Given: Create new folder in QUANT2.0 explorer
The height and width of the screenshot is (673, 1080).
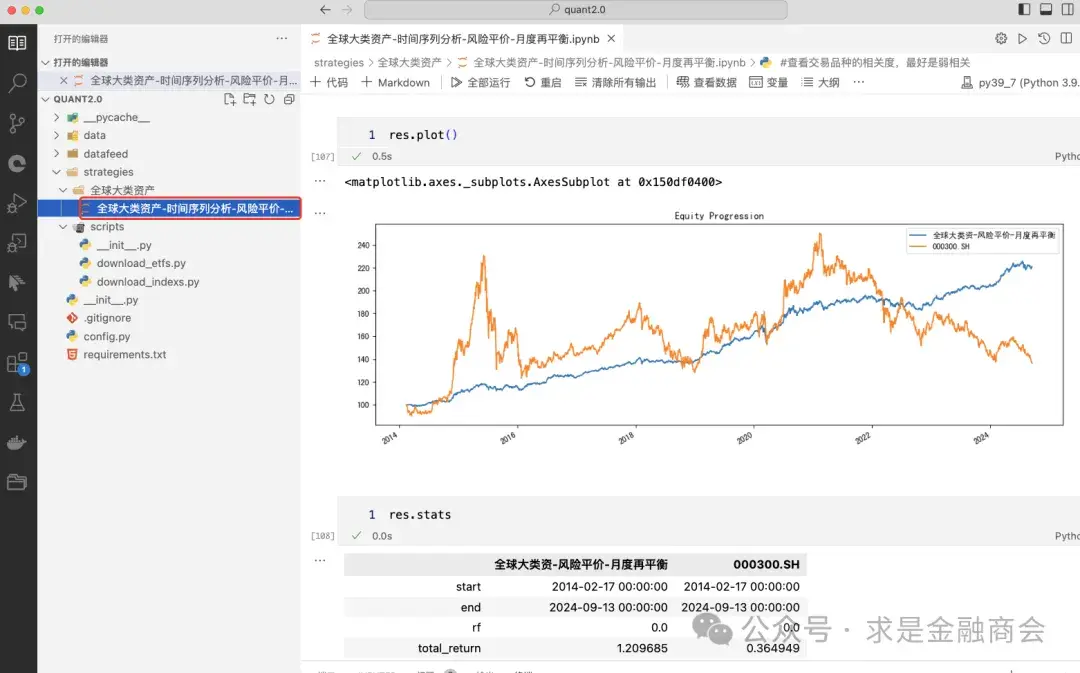Looking at the screenshot, I should point(249,99).
